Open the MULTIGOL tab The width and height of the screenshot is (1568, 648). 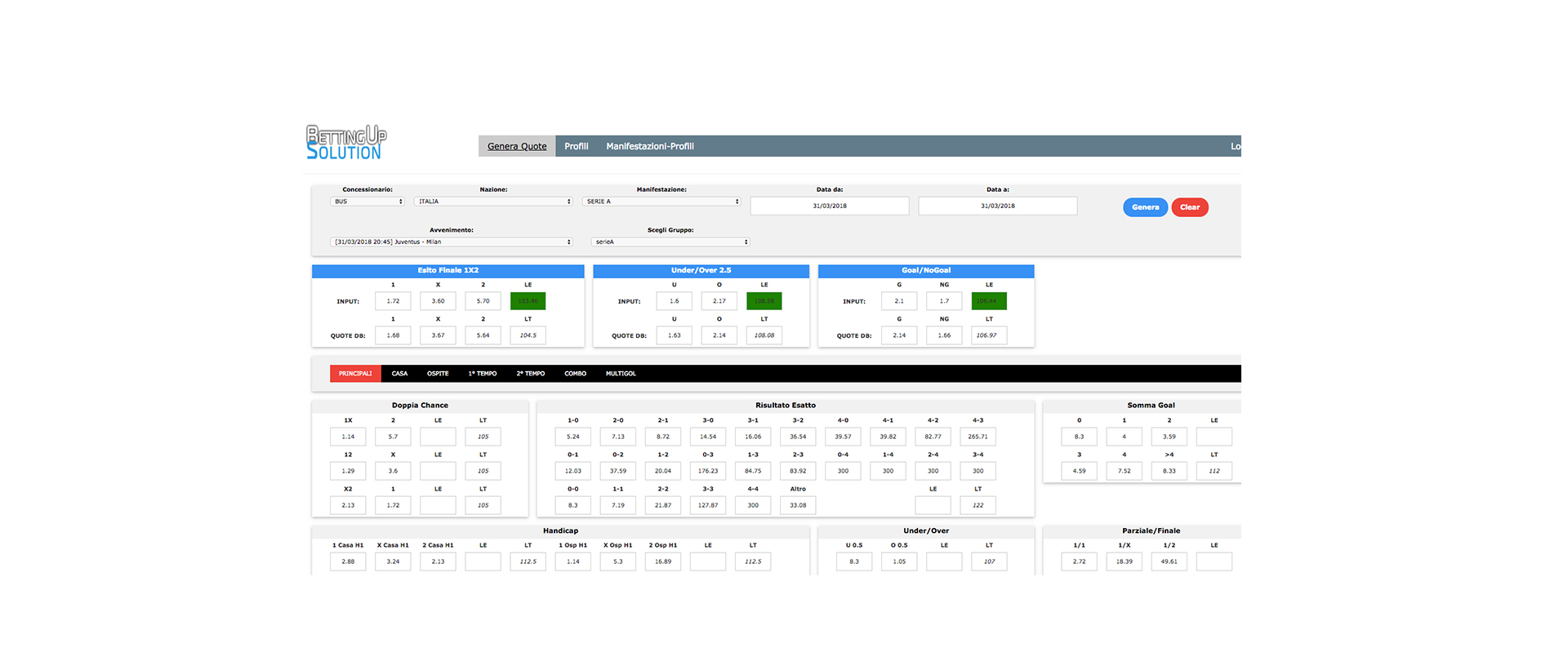click(x=621, y=374)
